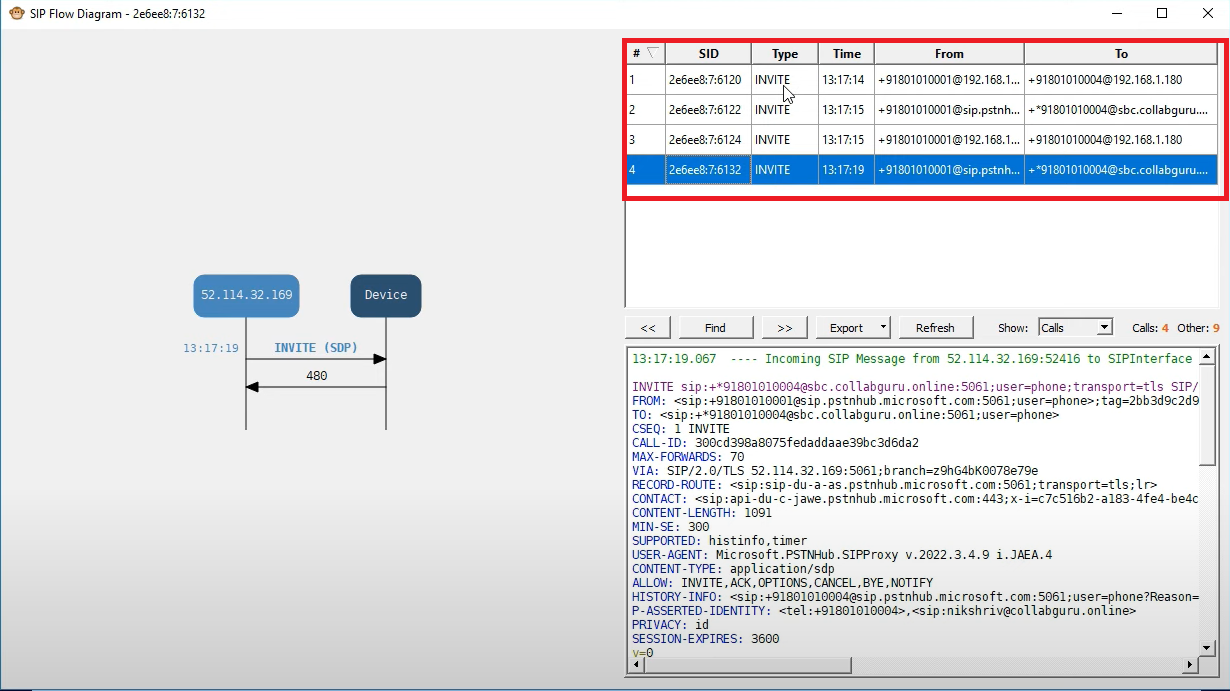Click the CONTENT-TYPE: application/sdp line
1230x691 pixels.
click(x=733, y=568)
